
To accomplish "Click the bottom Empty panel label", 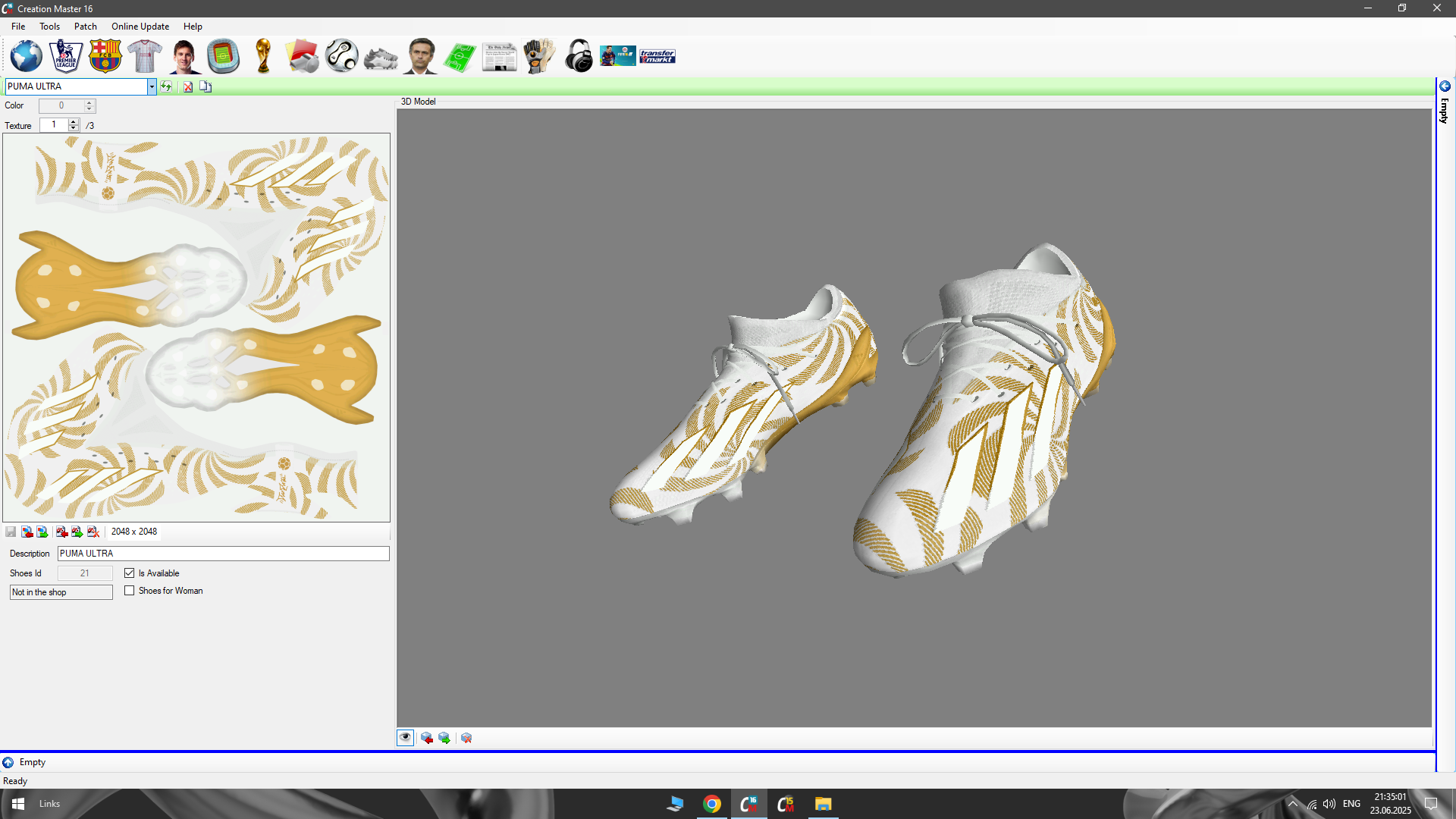I will pyautogui.click(x=33, y=762).
